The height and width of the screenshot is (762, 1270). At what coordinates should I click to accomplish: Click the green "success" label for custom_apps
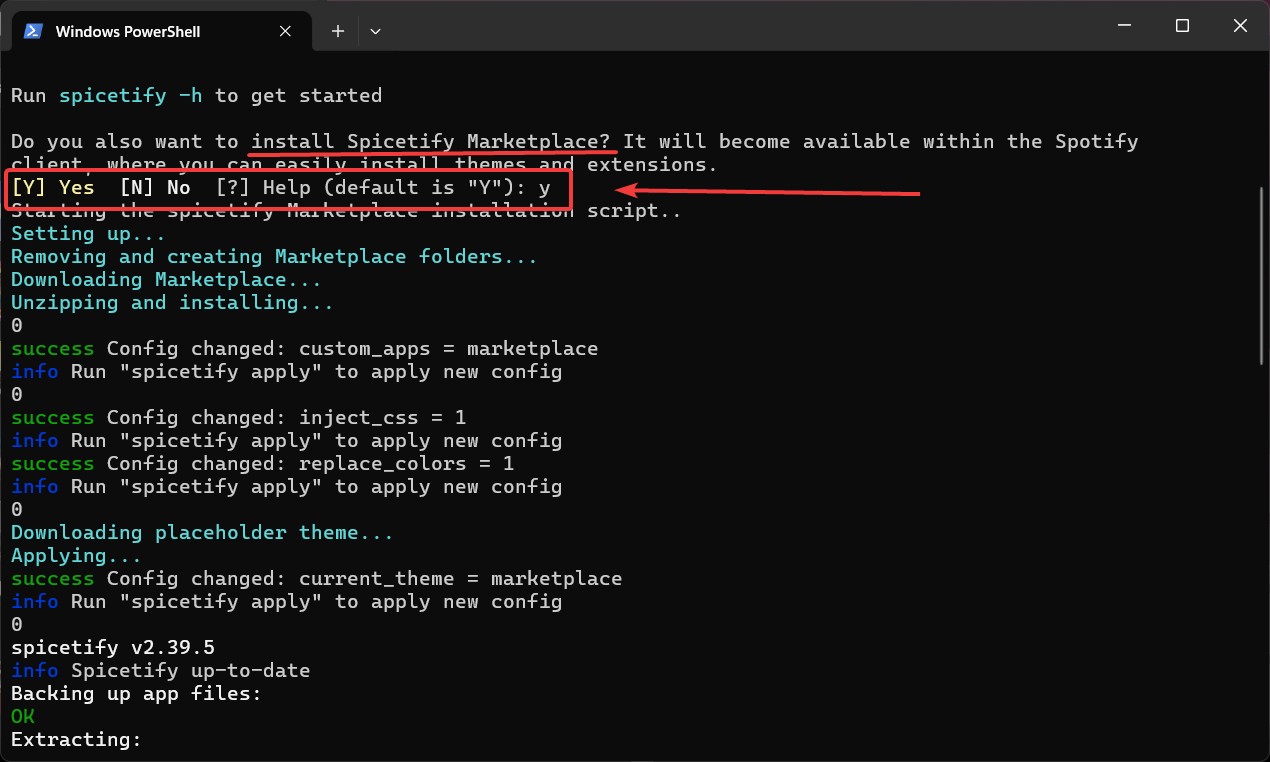pos(51,348)
